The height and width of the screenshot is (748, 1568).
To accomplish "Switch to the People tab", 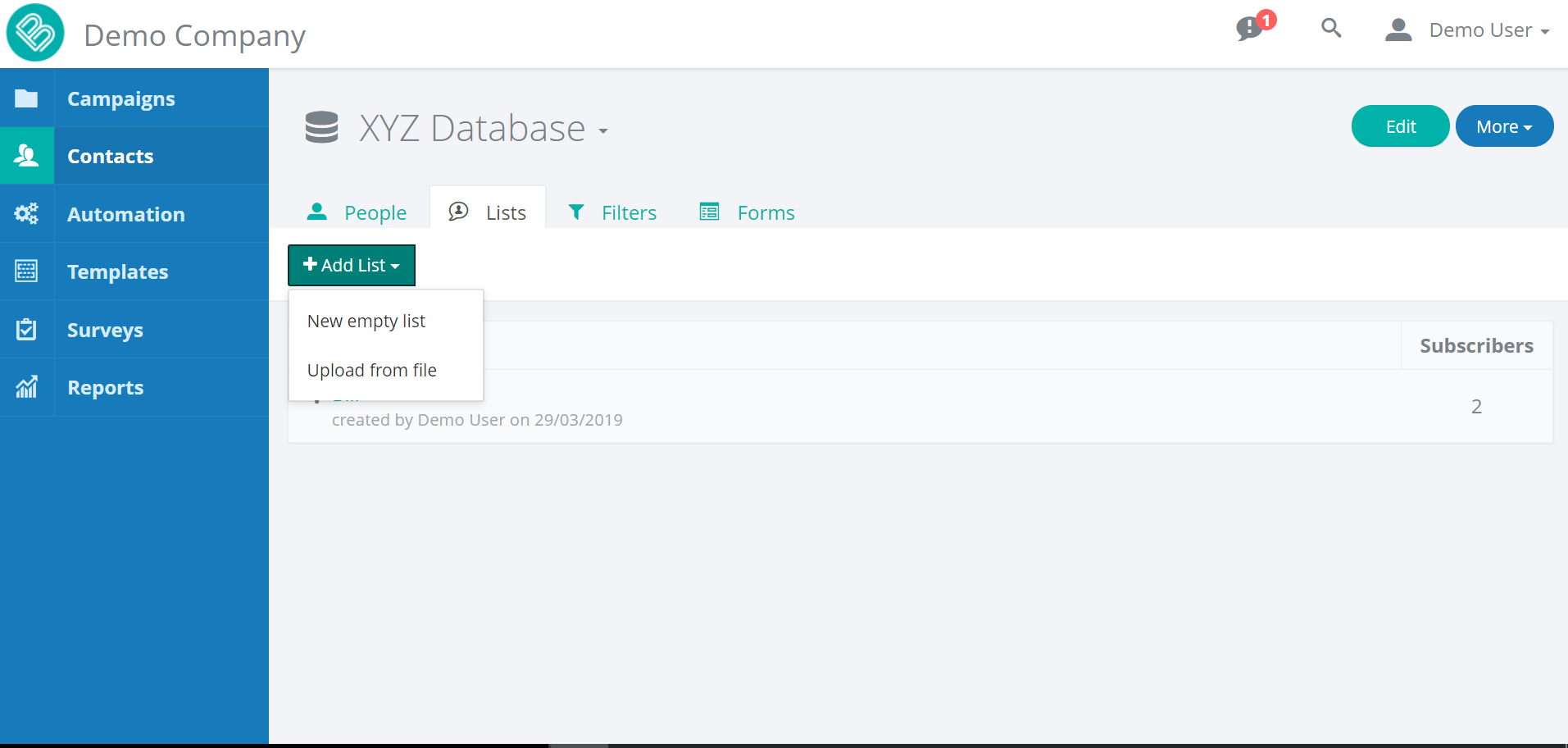I will (357, 212).
